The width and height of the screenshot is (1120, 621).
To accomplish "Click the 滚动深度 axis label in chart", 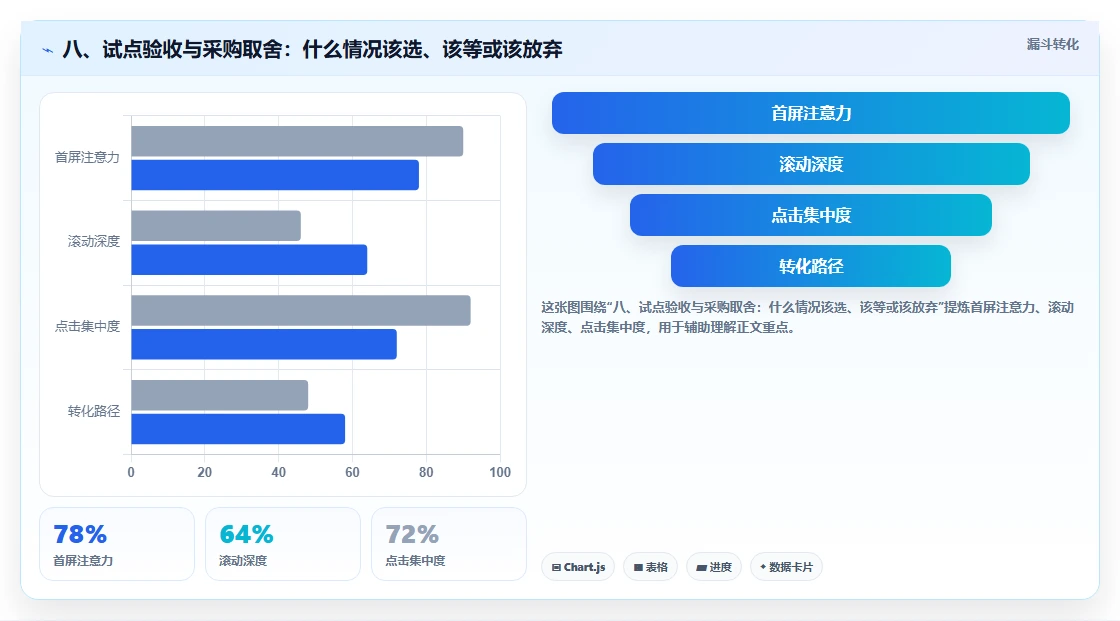I will coord(94,242).
